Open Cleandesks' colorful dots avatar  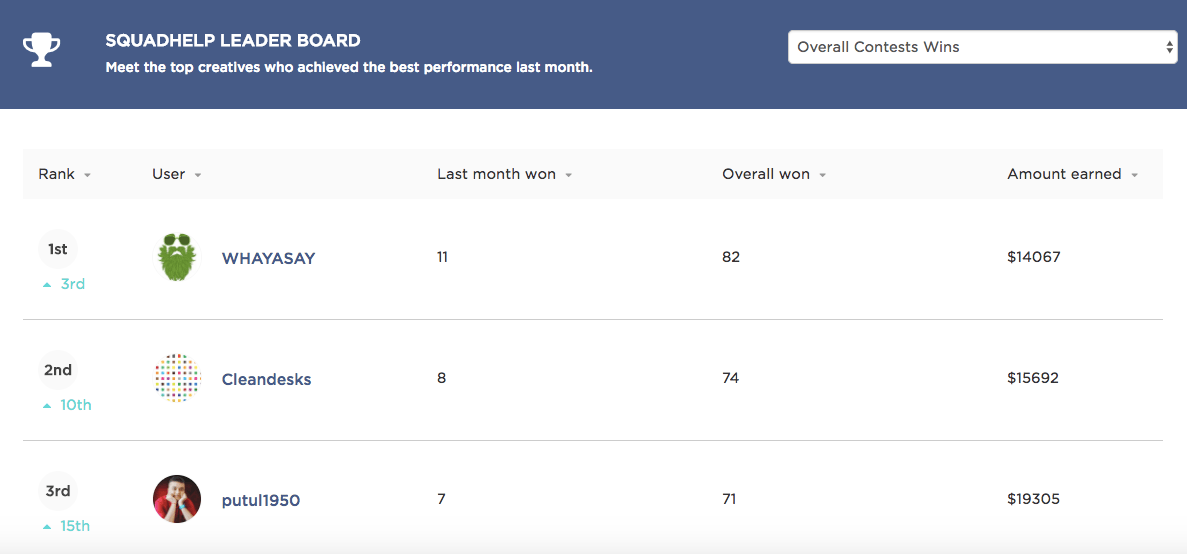pyautogui.click(x=177, y=378)
